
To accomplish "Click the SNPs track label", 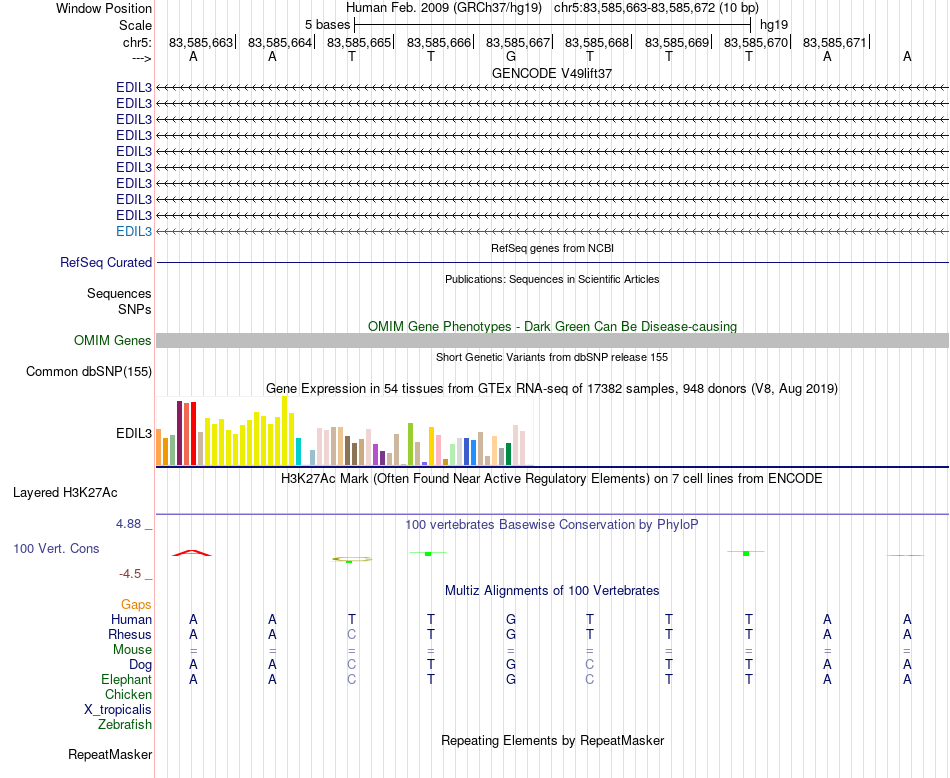I will 135,309.
